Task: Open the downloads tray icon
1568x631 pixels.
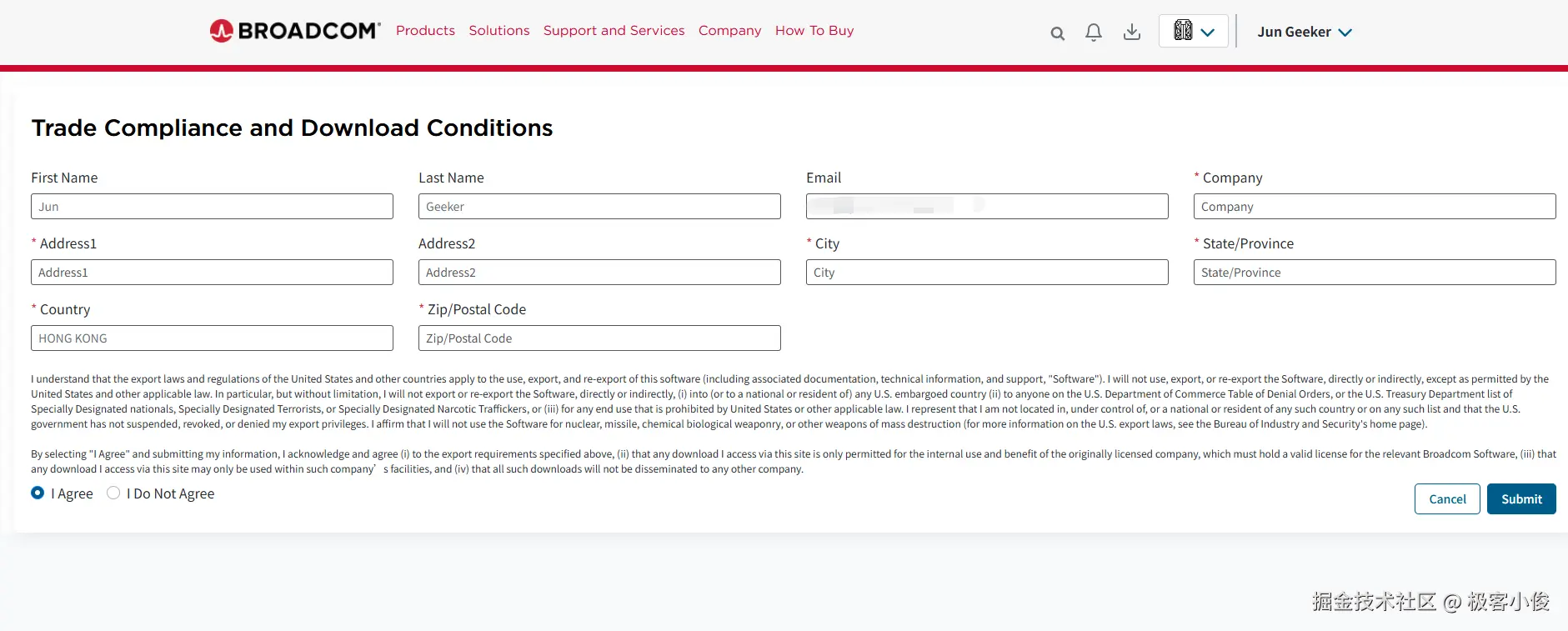Action: tap(1132, 33)
